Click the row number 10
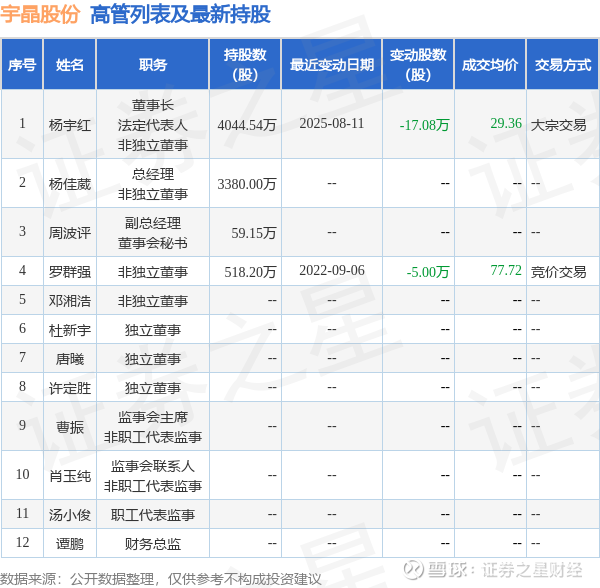 coord(22,474)
